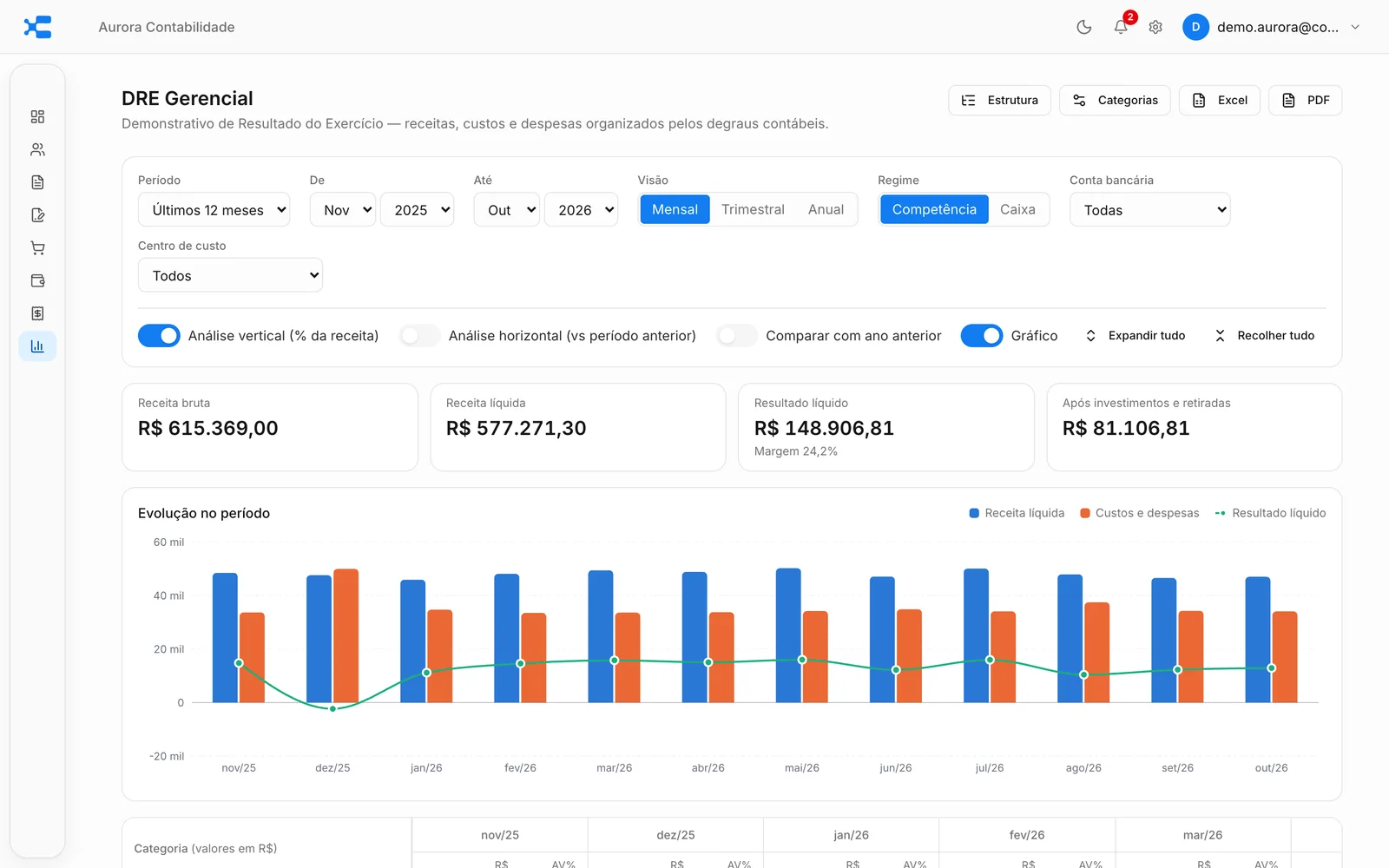This screenshot has height=868, width=1389.
Task: Export the report as PDF
Action: (1306, 101)
